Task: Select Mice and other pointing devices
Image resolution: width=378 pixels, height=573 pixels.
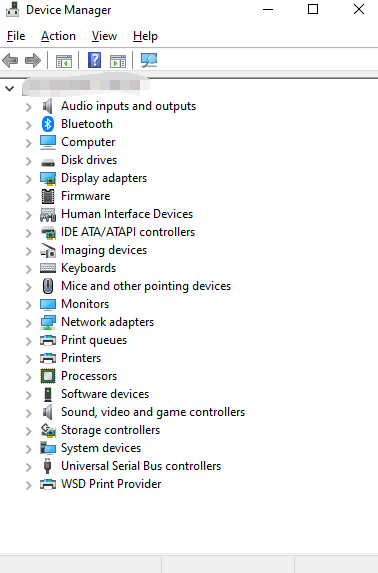Action: click(x=146, y=286)
